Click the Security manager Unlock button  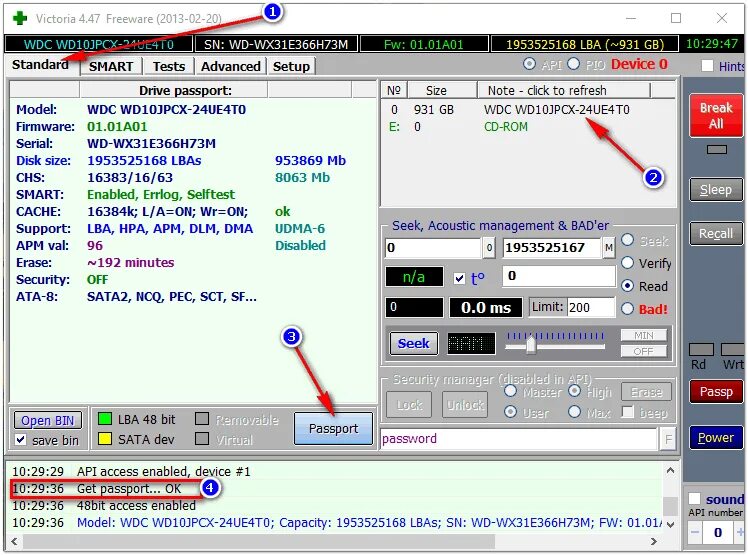tap(465, 405)
